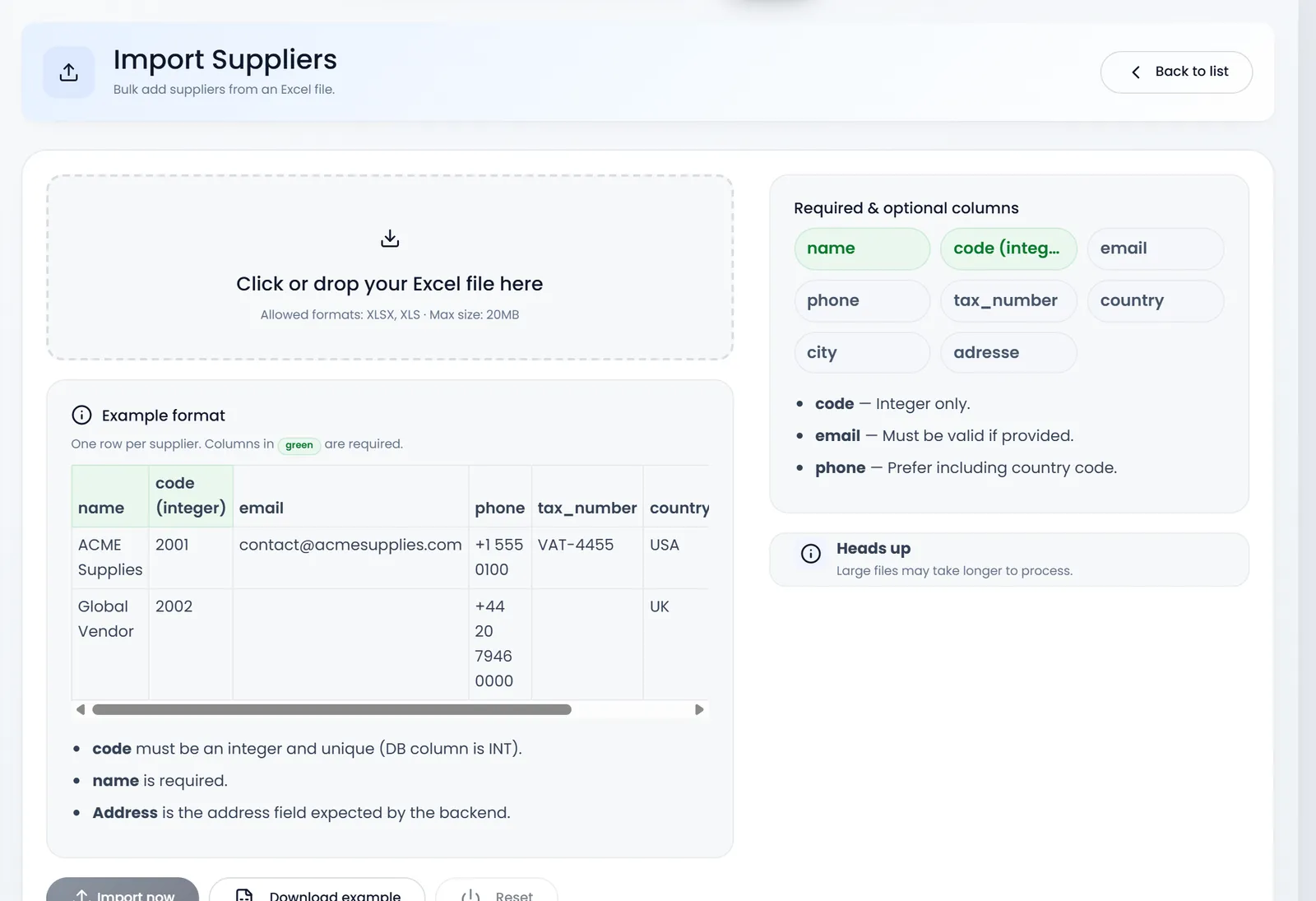
Task: Click the Global Vendor cell
Action: pyautogui.click(x=110, y=644)
